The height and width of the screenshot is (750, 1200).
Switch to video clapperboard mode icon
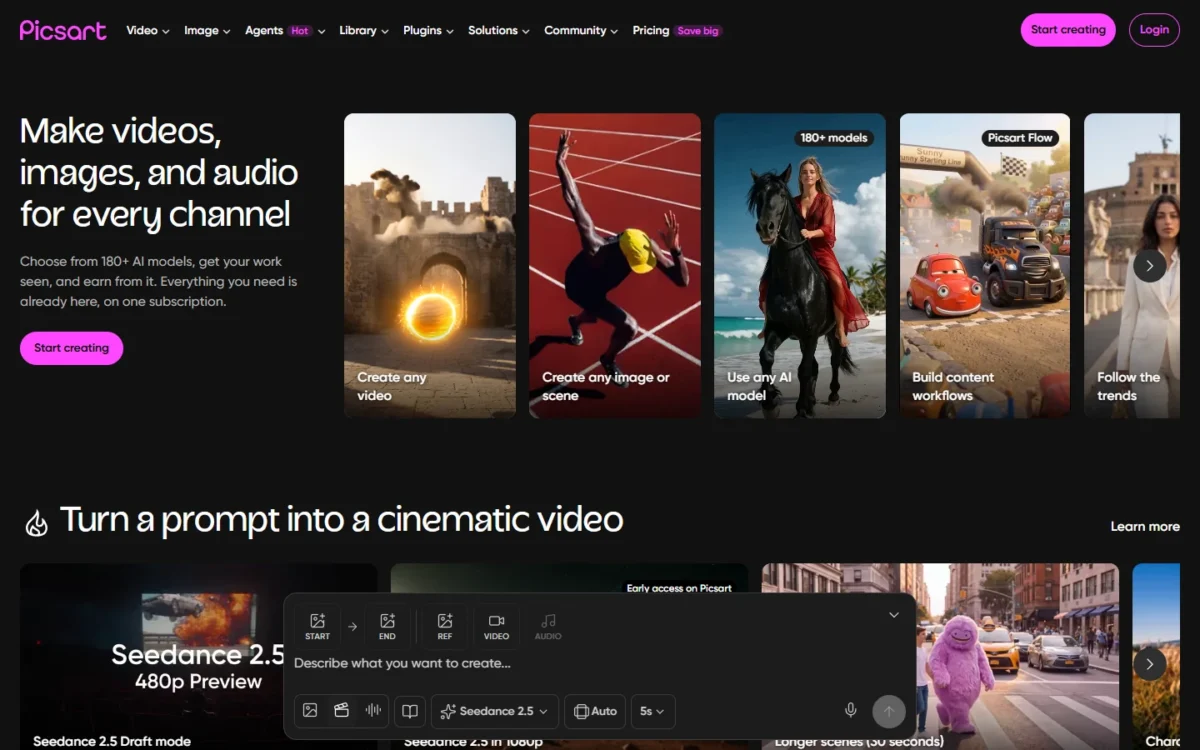pos(342,711)
